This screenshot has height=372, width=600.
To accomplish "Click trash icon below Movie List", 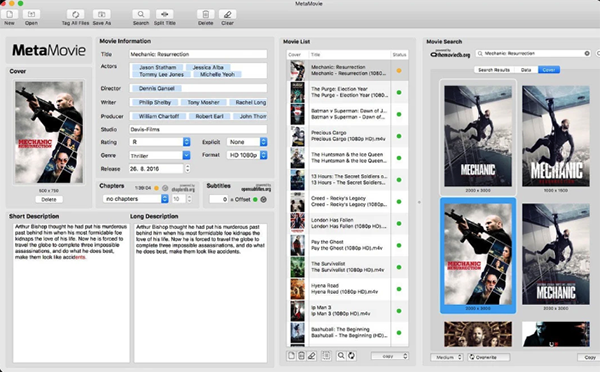I will tap(301, 356).
